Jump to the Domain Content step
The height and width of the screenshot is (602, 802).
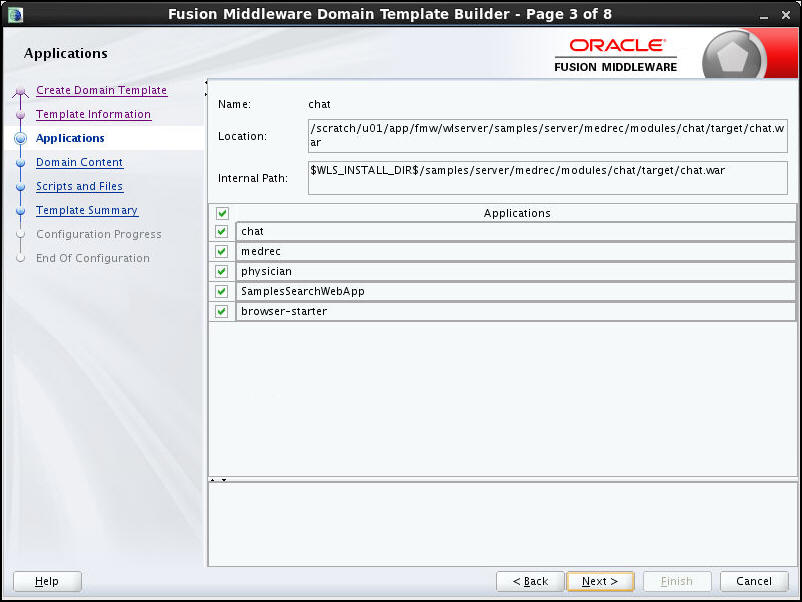coord(79,162)
